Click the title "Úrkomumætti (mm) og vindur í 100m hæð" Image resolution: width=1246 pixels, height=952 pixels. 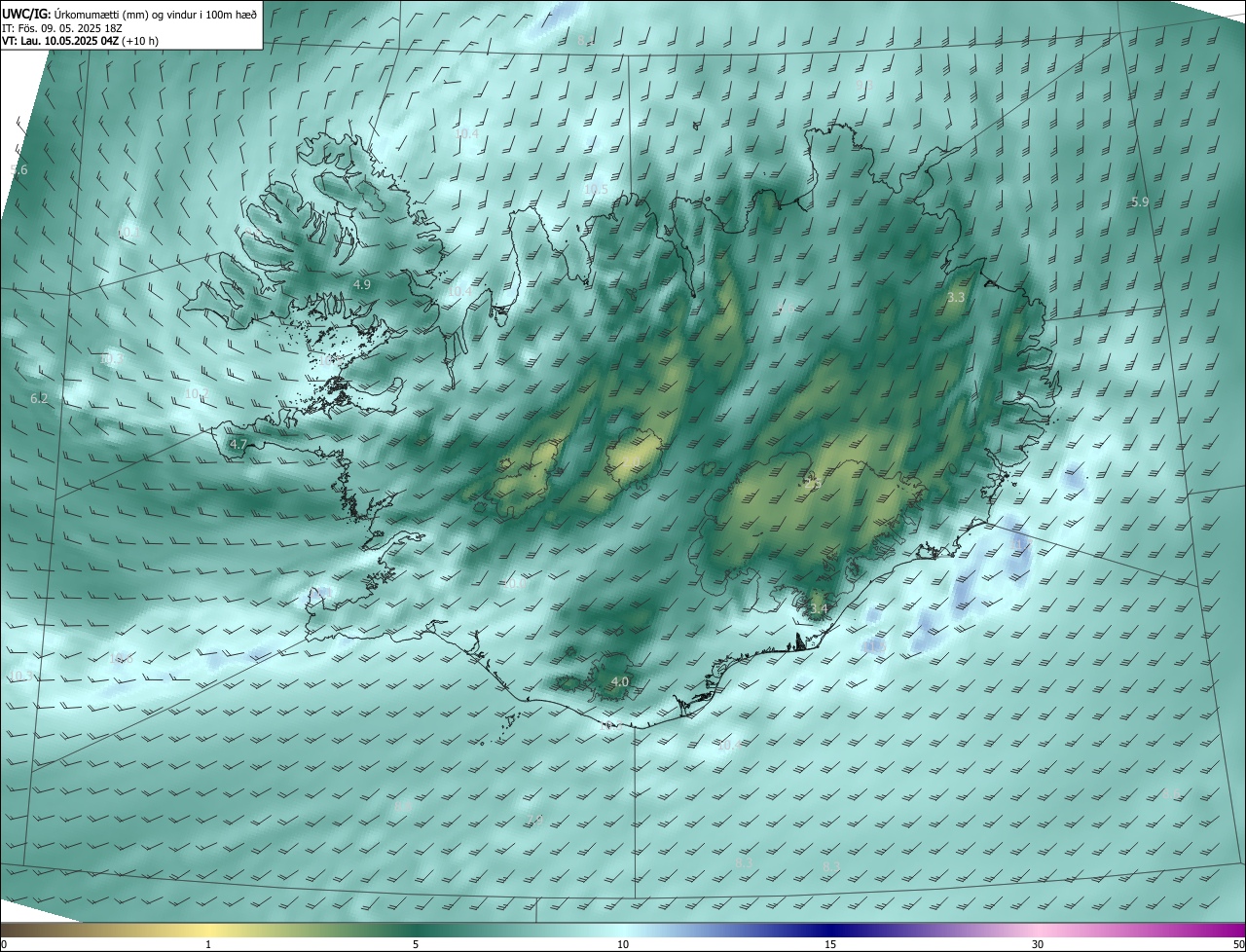click(x=156, y=14)
